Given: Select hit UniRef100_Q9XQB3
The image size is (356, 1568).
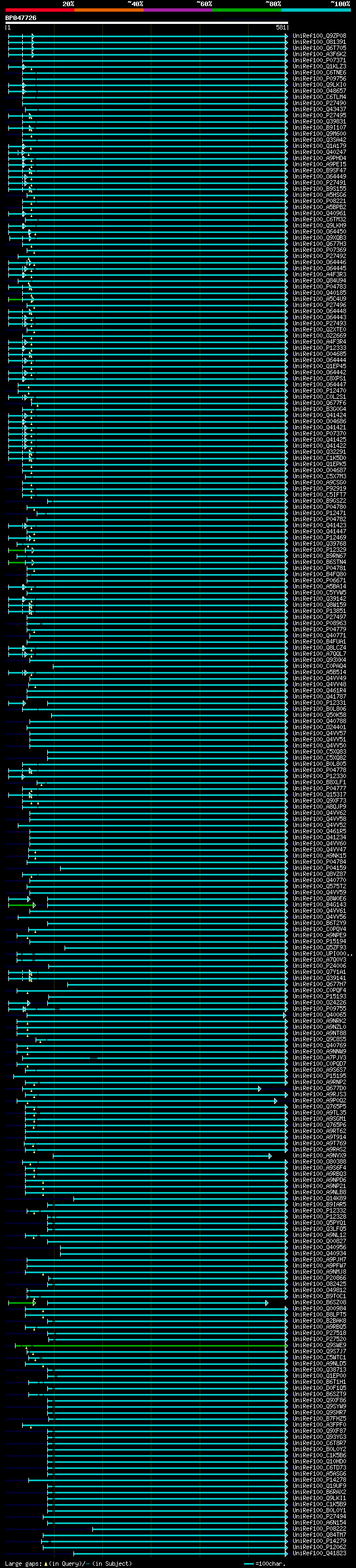Looking at the screenshot, I should [x=319, y=238].
